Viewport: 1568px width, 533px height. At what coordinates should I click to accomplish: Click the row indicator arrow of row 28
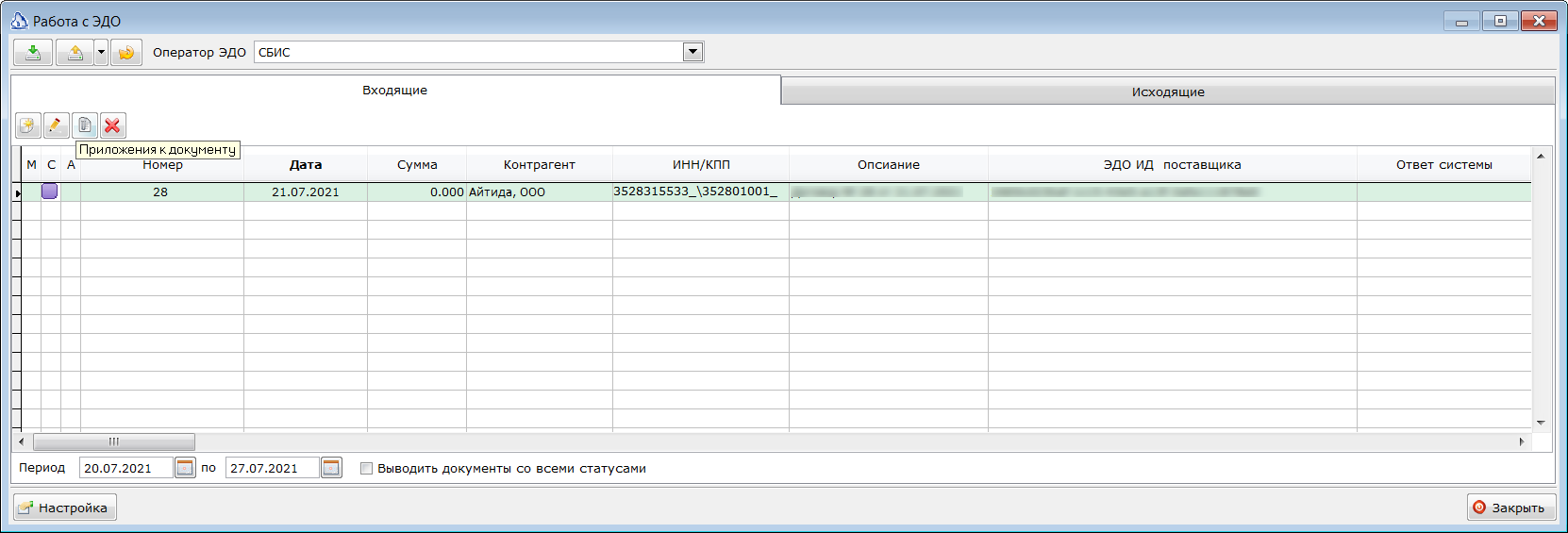tap(17, 192)
